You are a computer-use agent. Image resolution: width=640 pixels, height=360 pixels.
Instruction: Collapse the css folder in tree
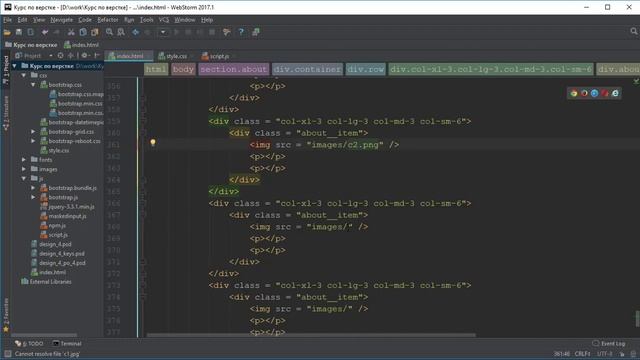[24, 75]
